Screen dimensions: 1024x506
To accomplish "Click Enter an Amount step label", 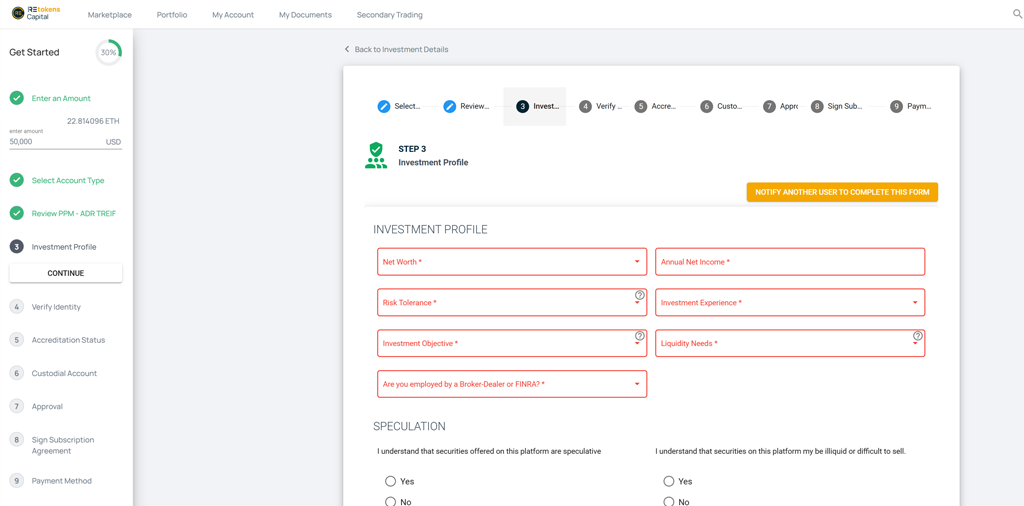I will click(61, 99).
